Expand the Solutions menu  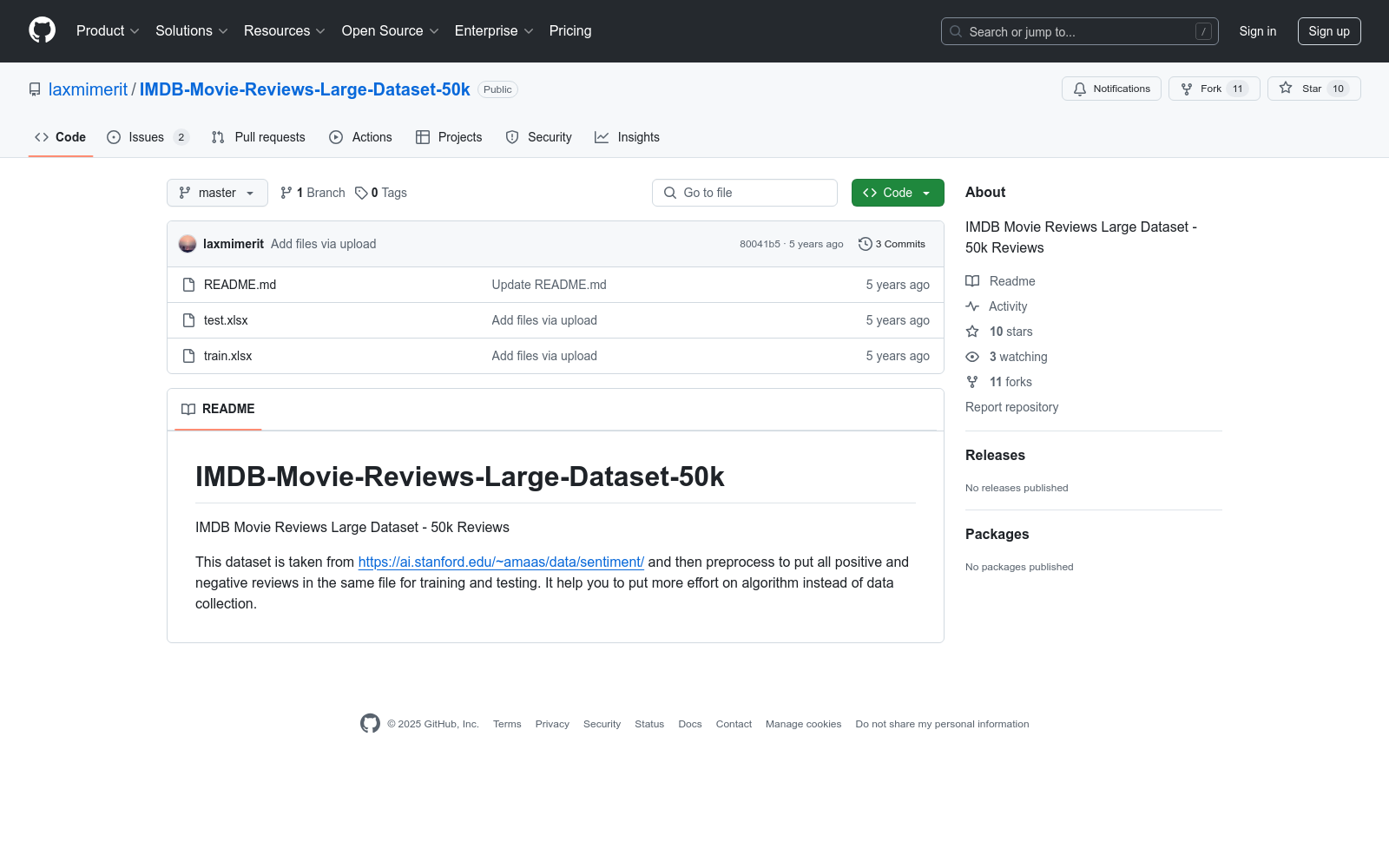(192, 31)
